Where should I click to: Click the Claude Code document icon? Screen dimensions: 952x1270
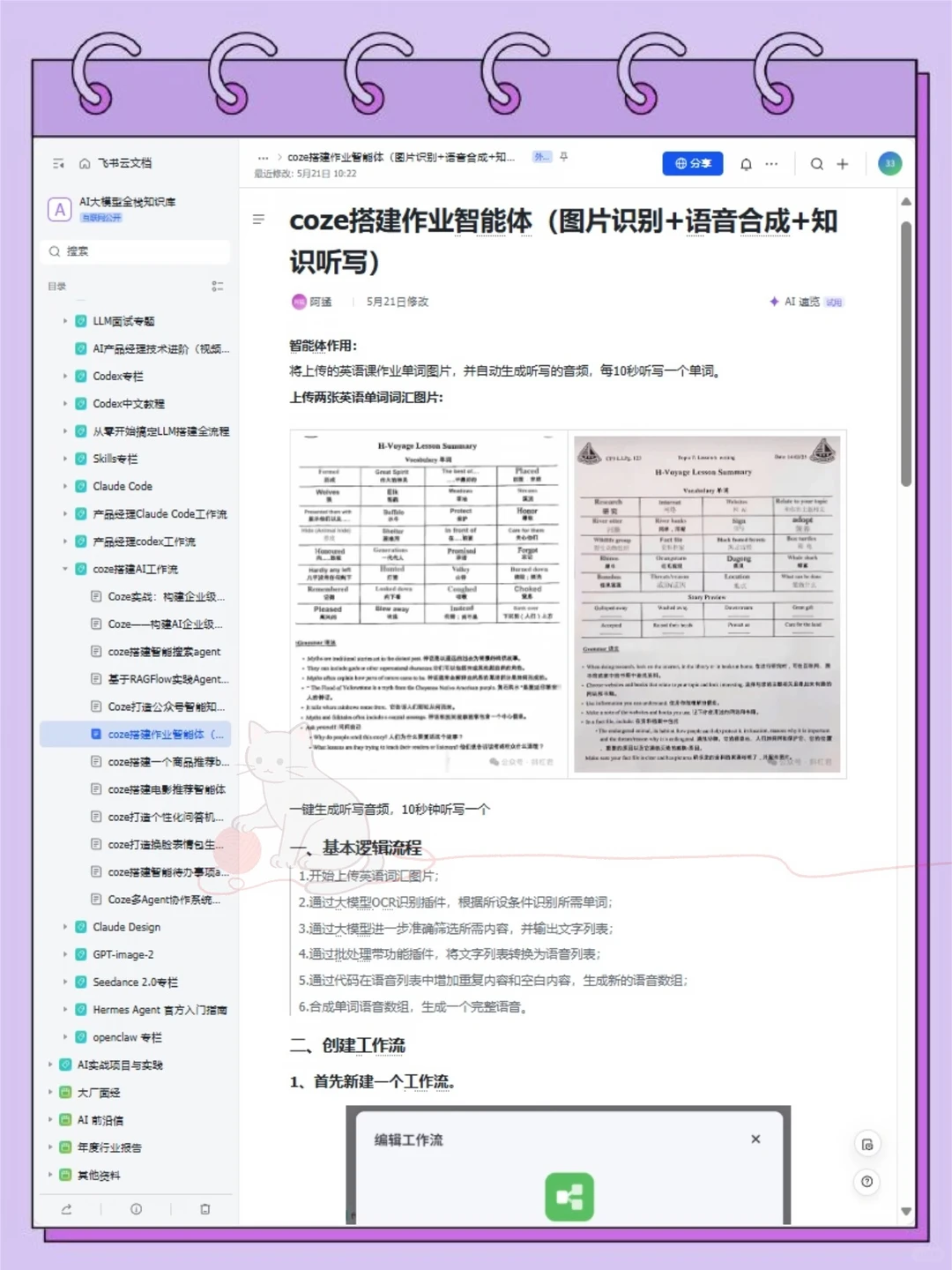pyautogui.click(x=81, y=486)
